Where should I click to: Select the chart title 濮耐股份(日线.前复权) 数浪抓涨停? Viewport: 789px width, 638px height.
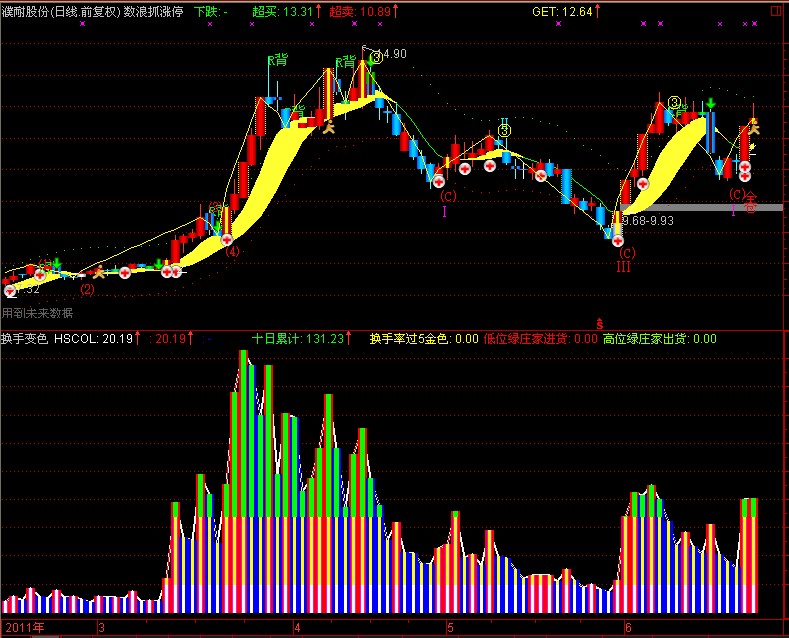(x=92, y=12)
